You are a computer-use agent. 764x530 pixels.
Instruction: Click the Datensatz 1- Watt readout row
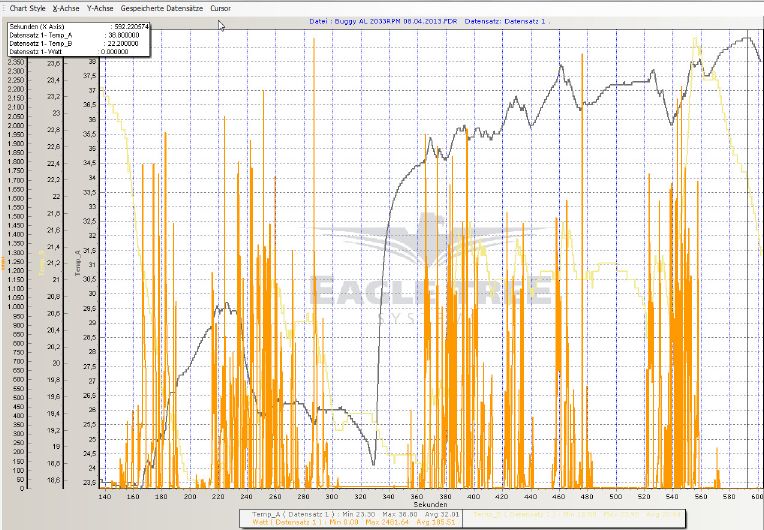(x=69, y=51)
